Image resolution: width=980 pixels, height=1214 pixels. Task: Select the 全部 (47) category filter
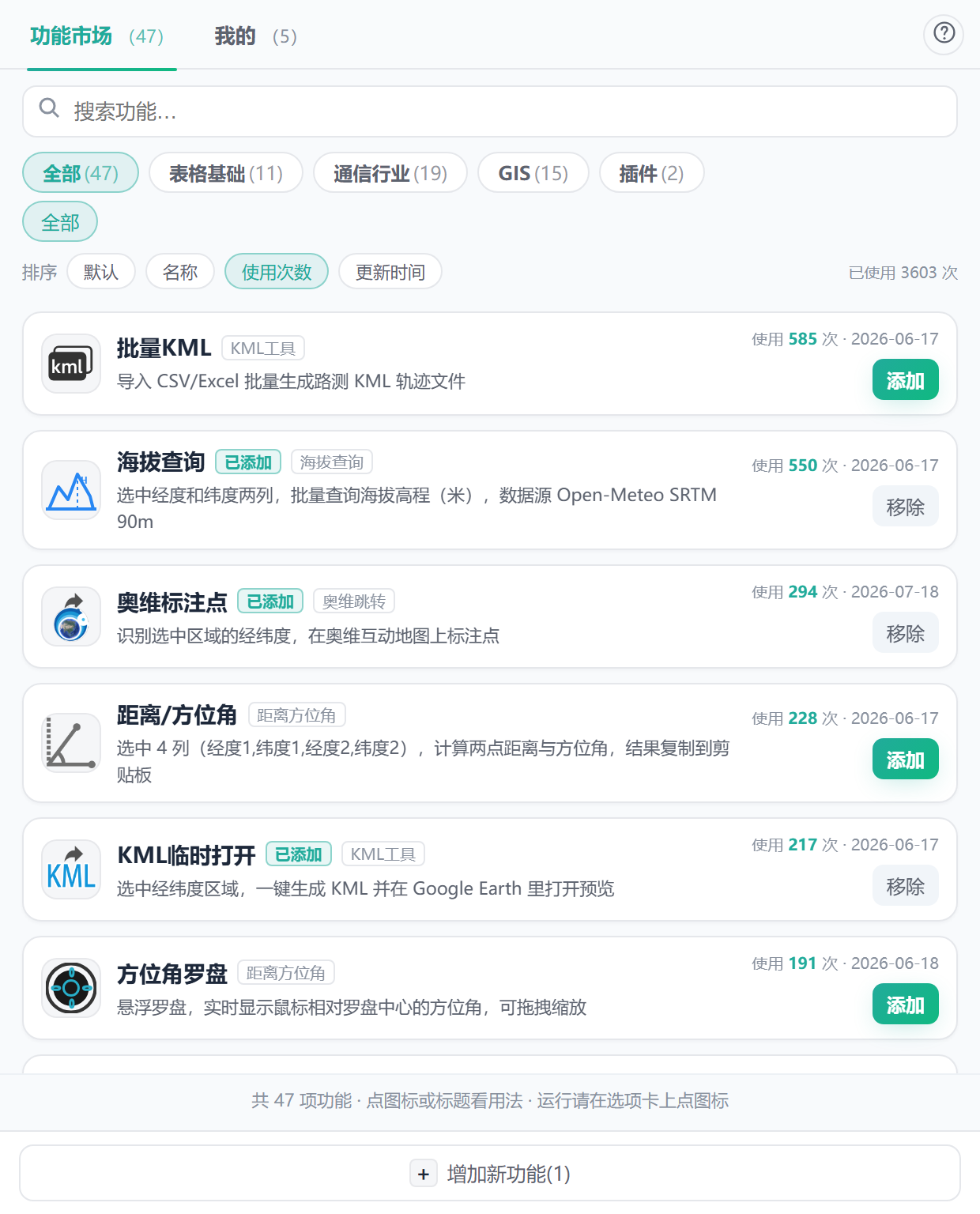pos(81,172)
